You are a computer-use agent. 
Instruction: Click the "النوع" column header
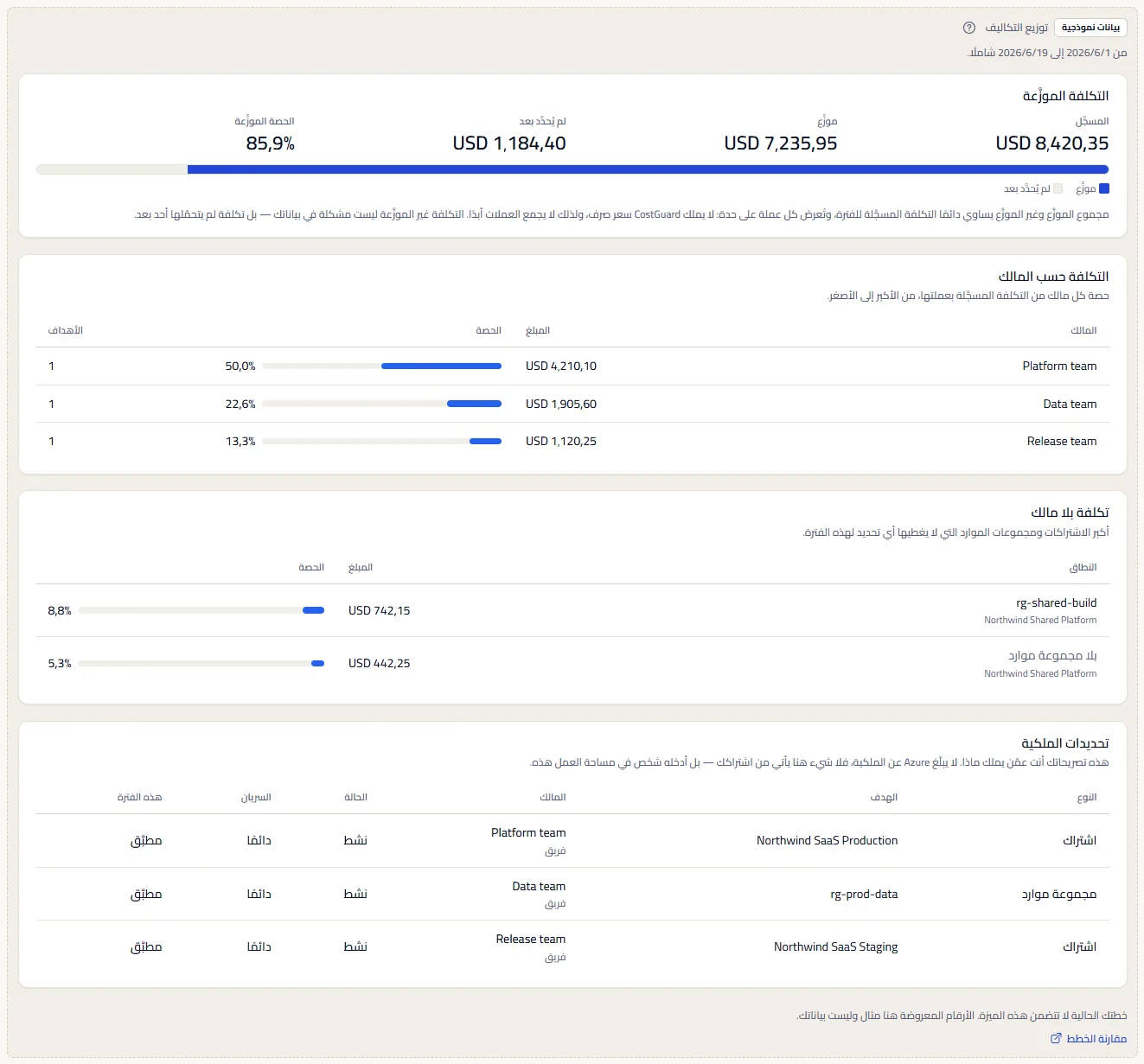[x=1087, y=797]
